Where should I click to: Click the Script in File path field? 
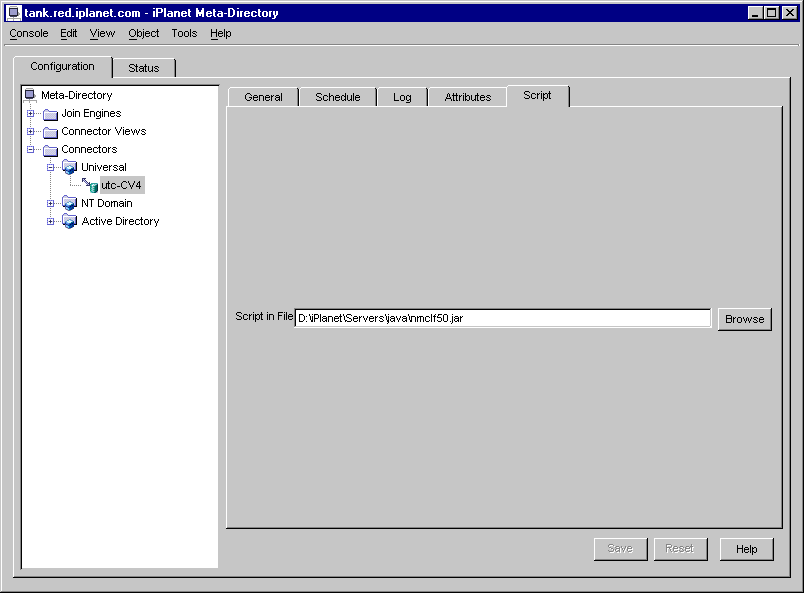[x=503, y=318]
